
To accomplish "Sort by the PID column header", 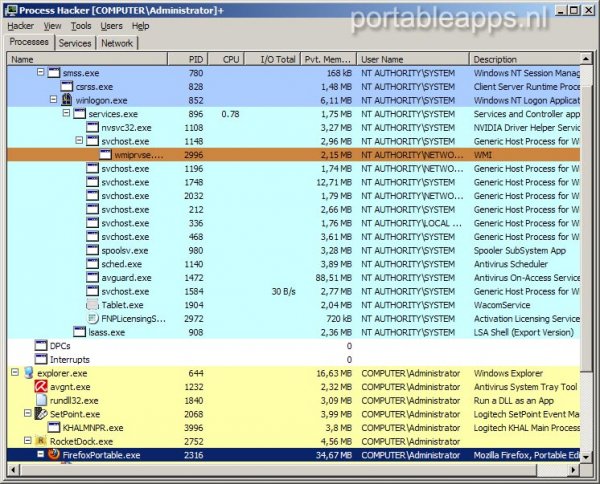I will 188,59.
